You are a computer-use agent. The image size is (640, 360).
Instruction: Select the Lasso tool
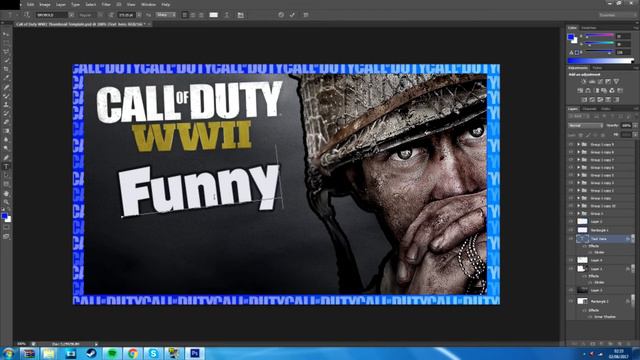pyautogui.click(x=6, y=51)
